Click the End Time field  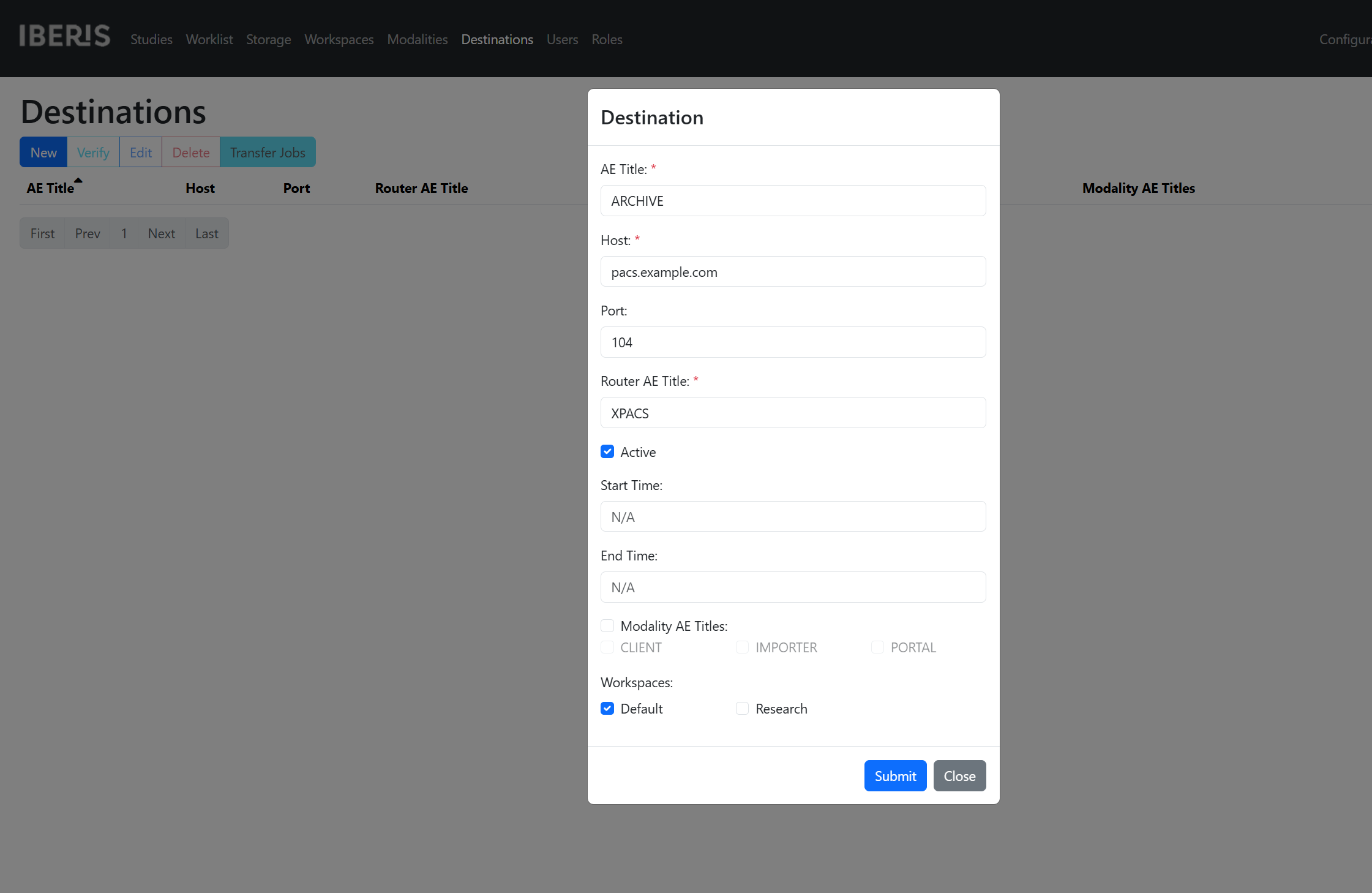coord(793,587)
